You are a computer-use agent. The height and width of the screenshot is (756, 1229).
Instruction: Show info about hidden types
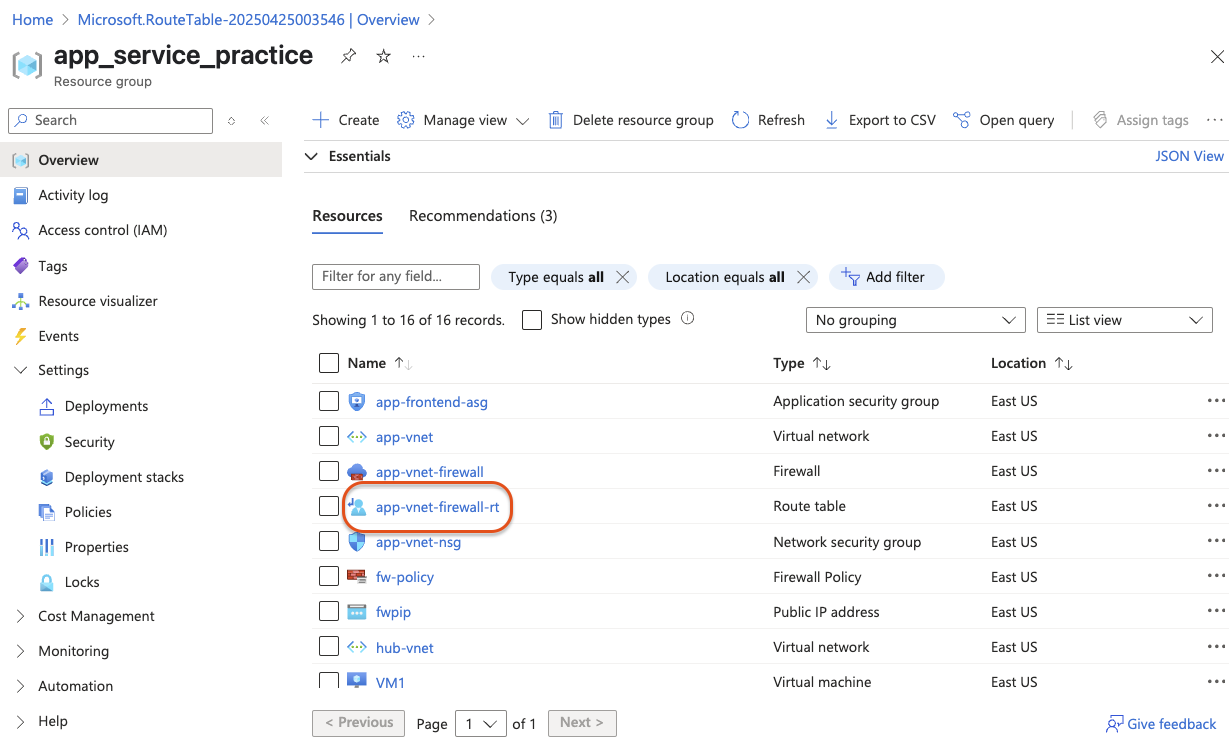[687, 319]
